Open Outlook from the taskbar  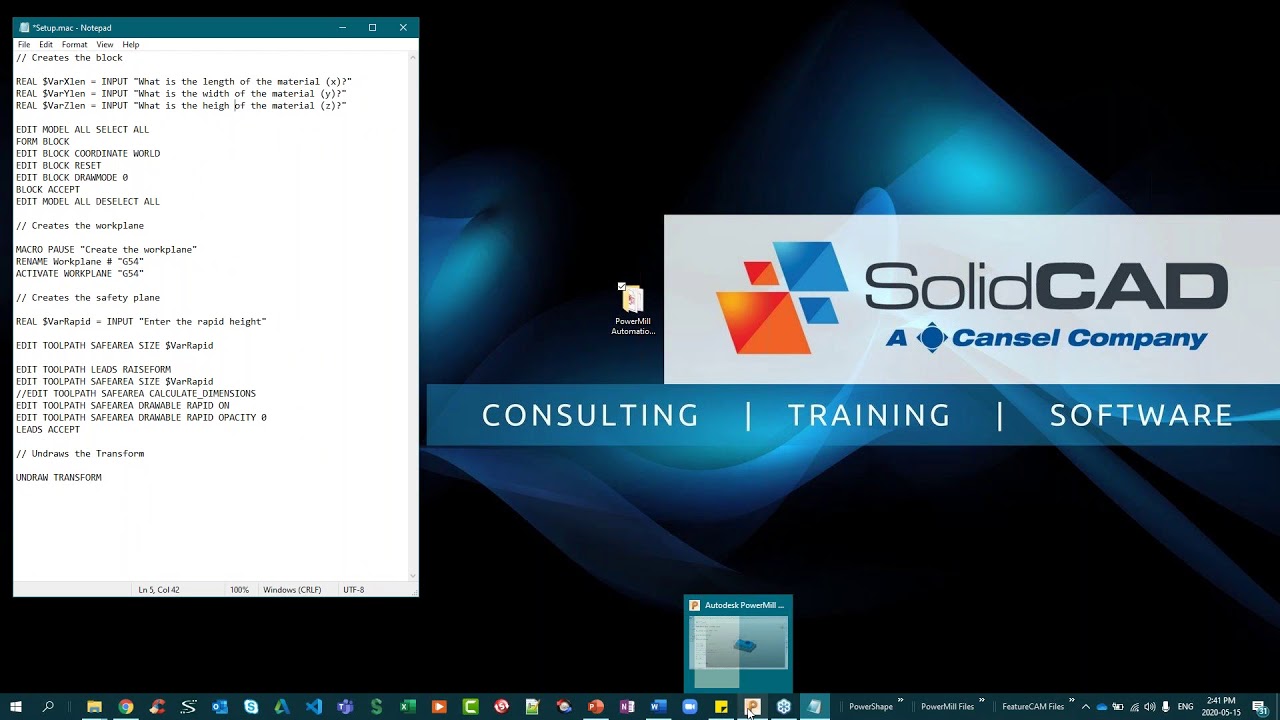point(220,706)
